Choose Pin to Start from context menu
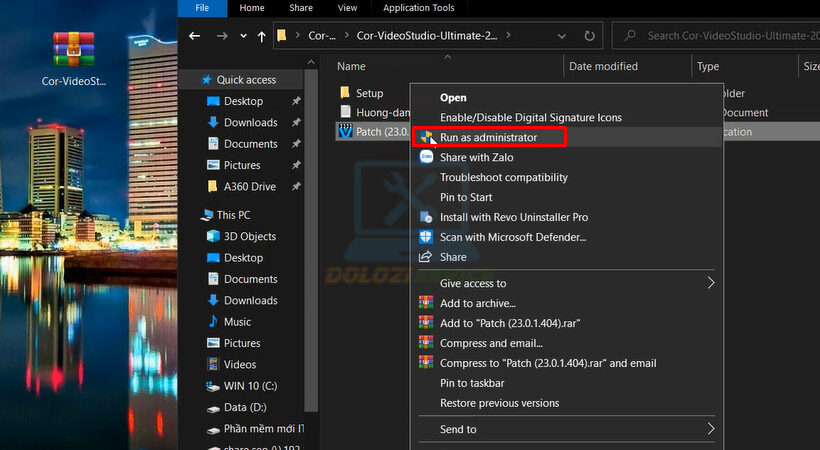Viewport: 820px width, 450px height. 466,197
